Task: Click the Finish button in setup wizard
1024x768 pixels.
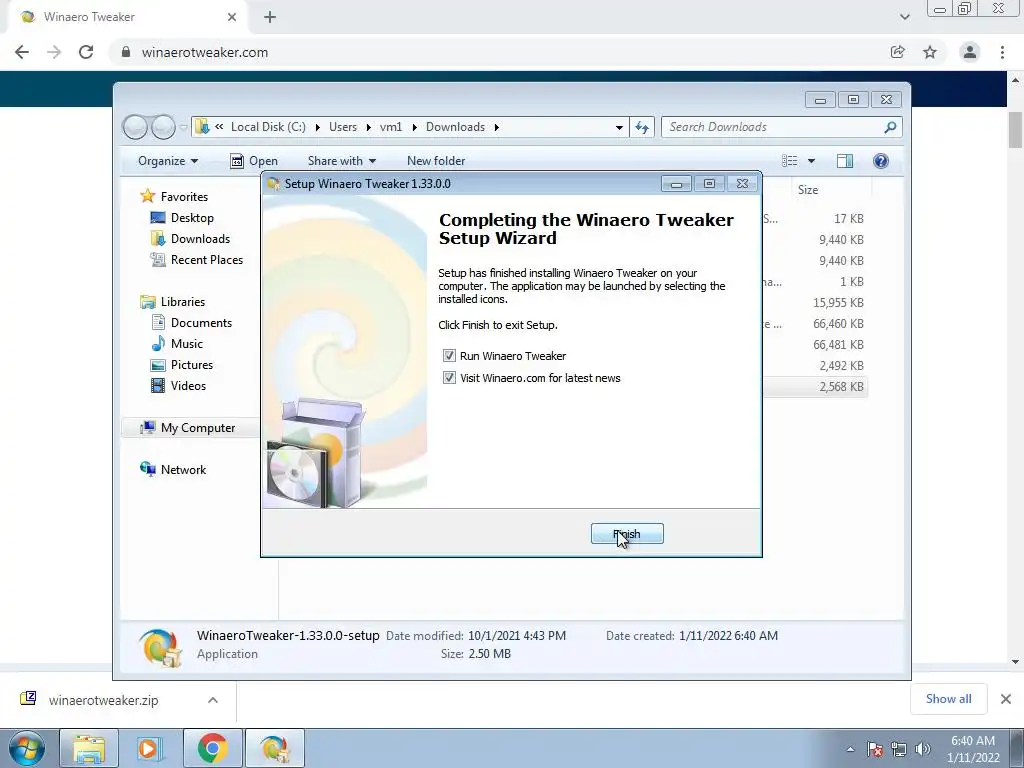Action: [627, 534]
